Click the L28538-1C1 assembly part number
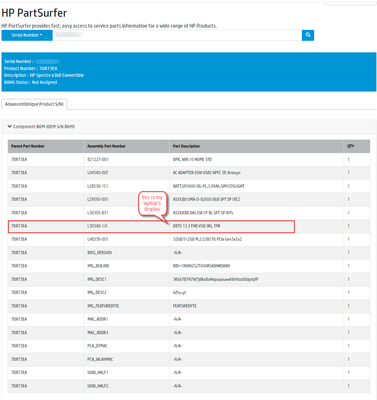The height and width of the screenshot is (400, 377). (98, 186)
